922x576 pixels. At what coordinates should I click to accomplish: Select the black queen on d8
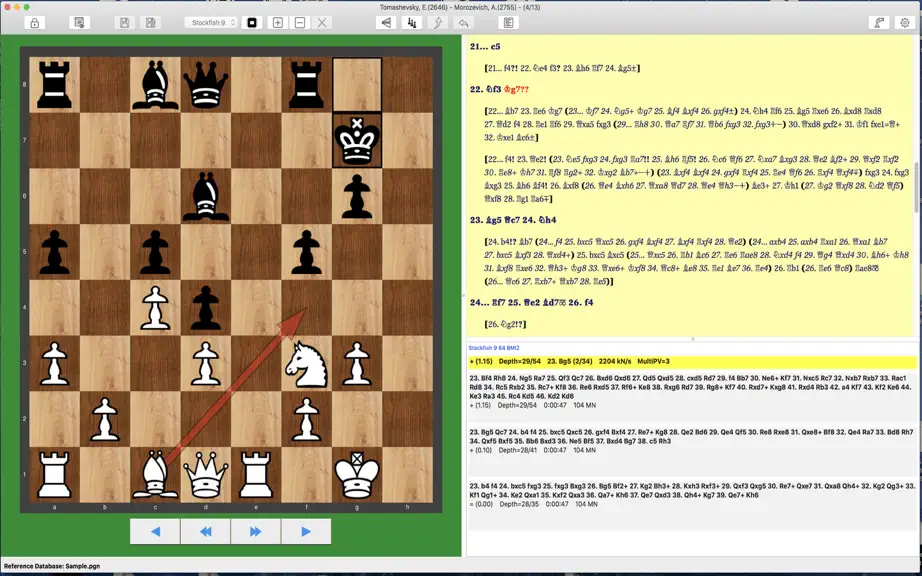pyautogui.click(x=206, y=85)
